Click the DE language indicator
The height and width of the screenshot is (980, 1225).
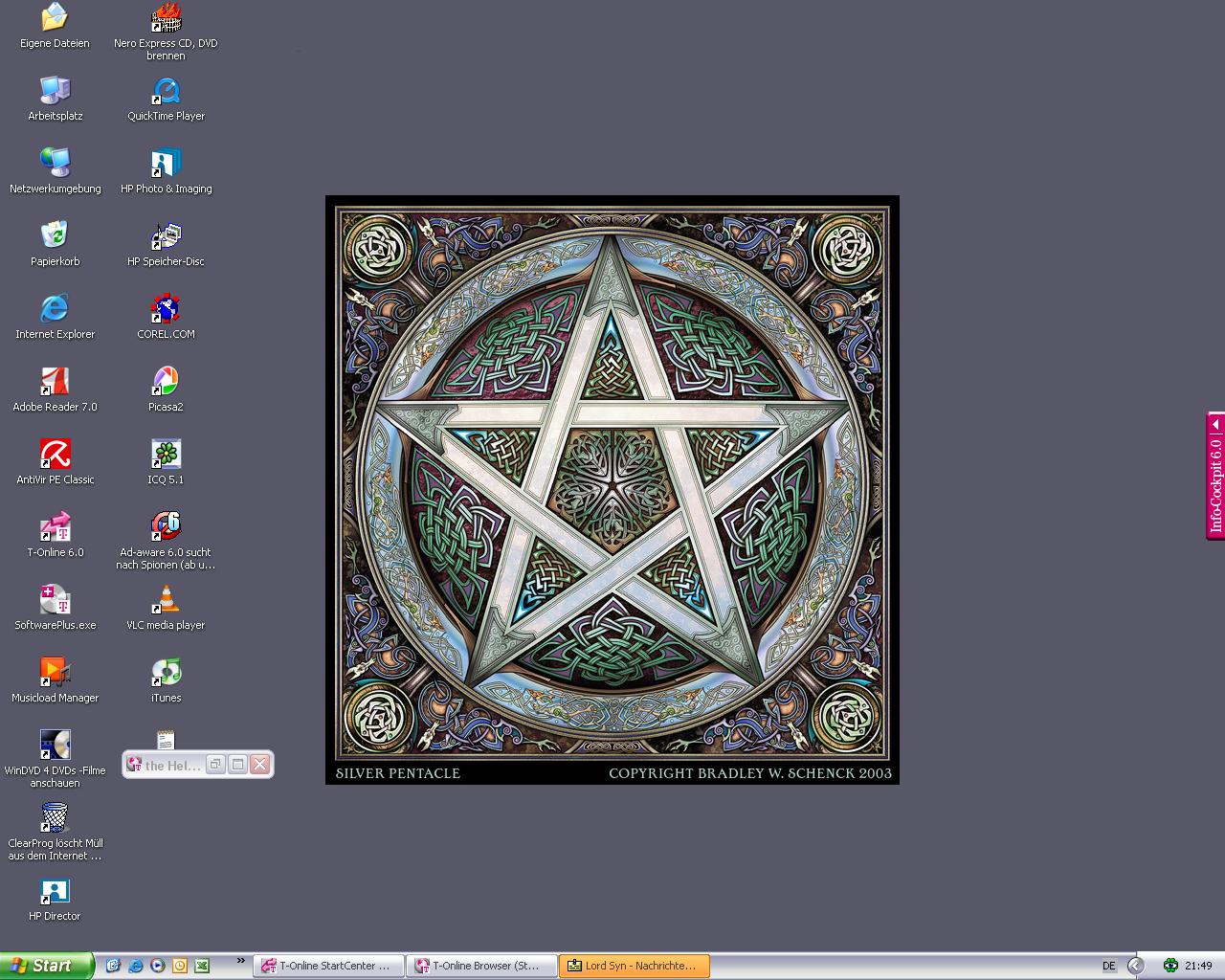[1109, 966]
